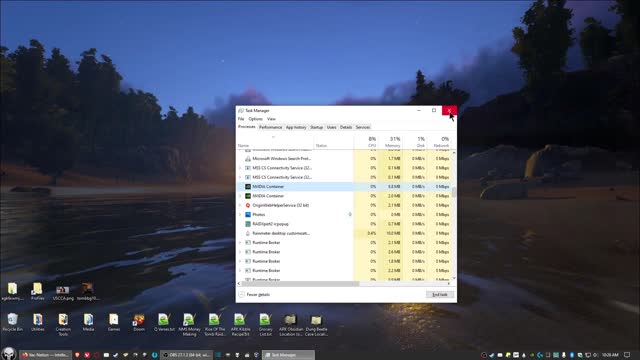Open the microphone tray icon

pyautogui.click(x=564, y=355)
